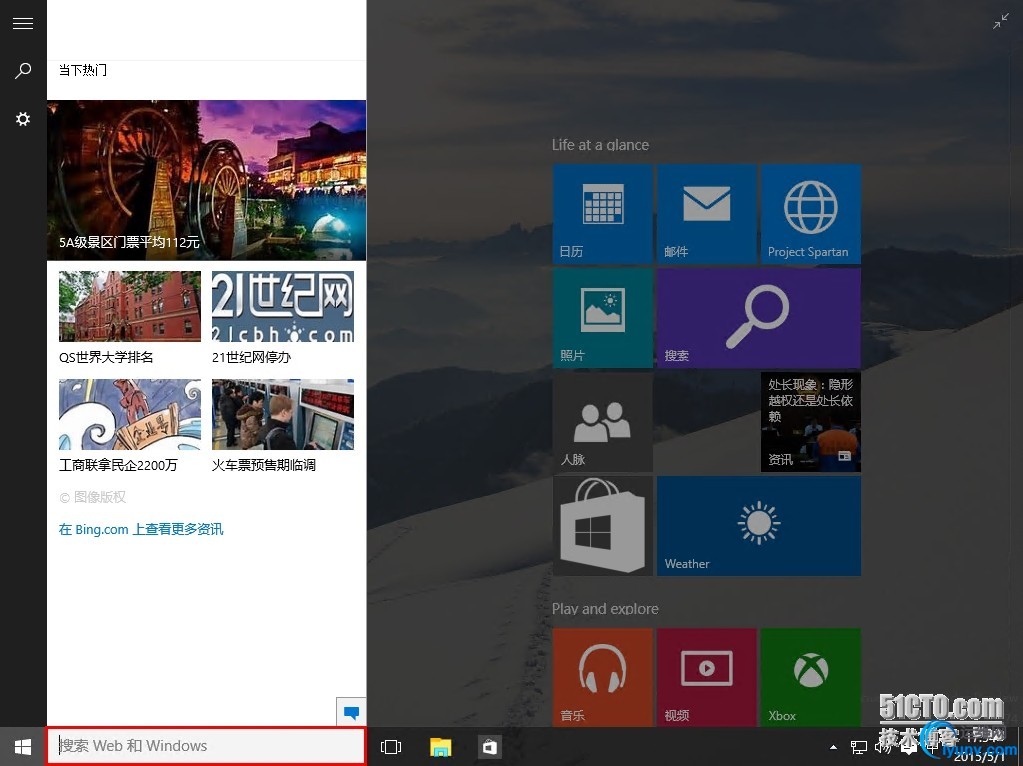
Task: Launch the Store icon on the taskbar
Action: point(489,746)
